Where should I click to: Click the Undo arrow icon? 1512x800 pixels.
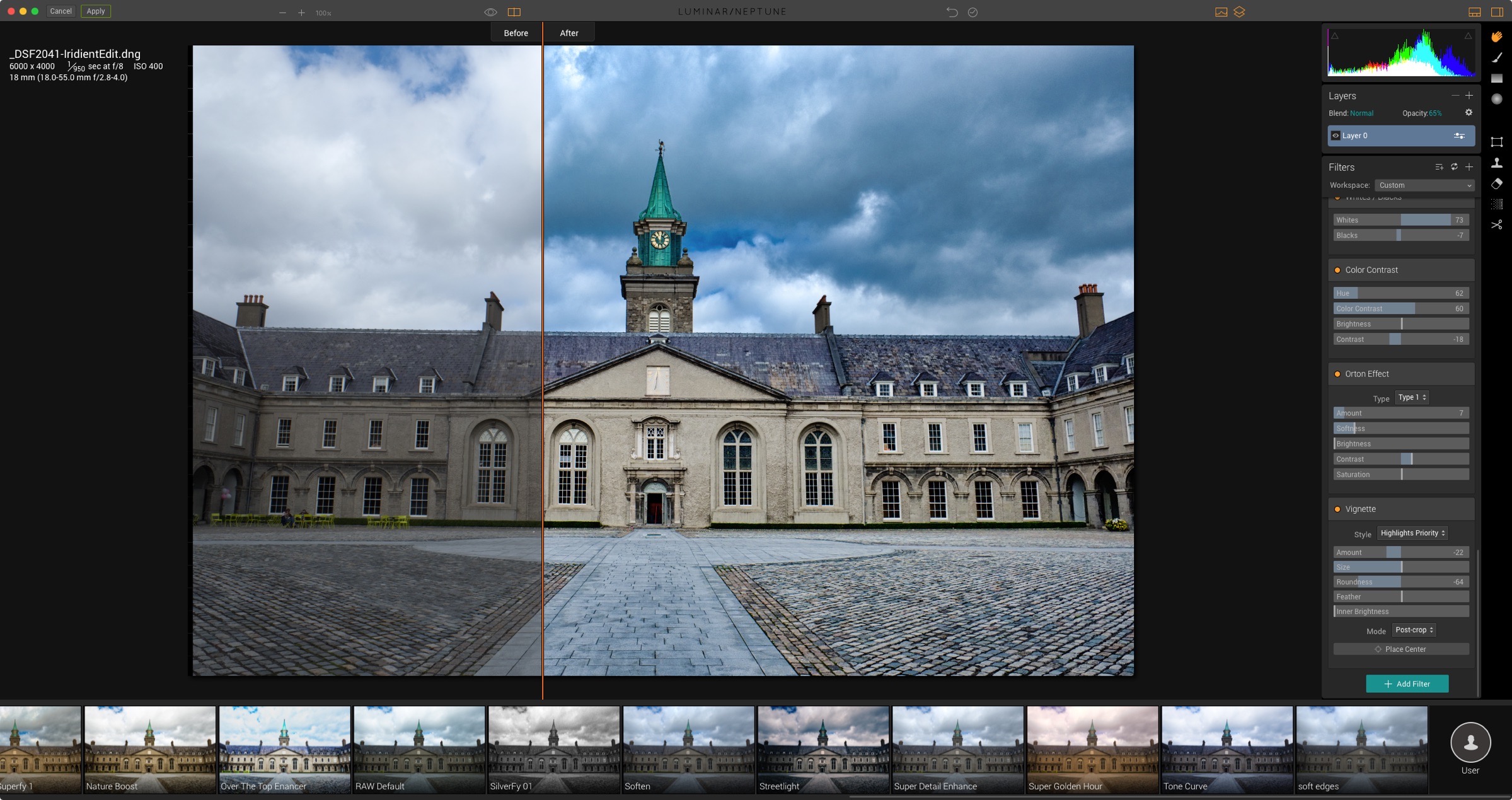click(x=952, y=12)
